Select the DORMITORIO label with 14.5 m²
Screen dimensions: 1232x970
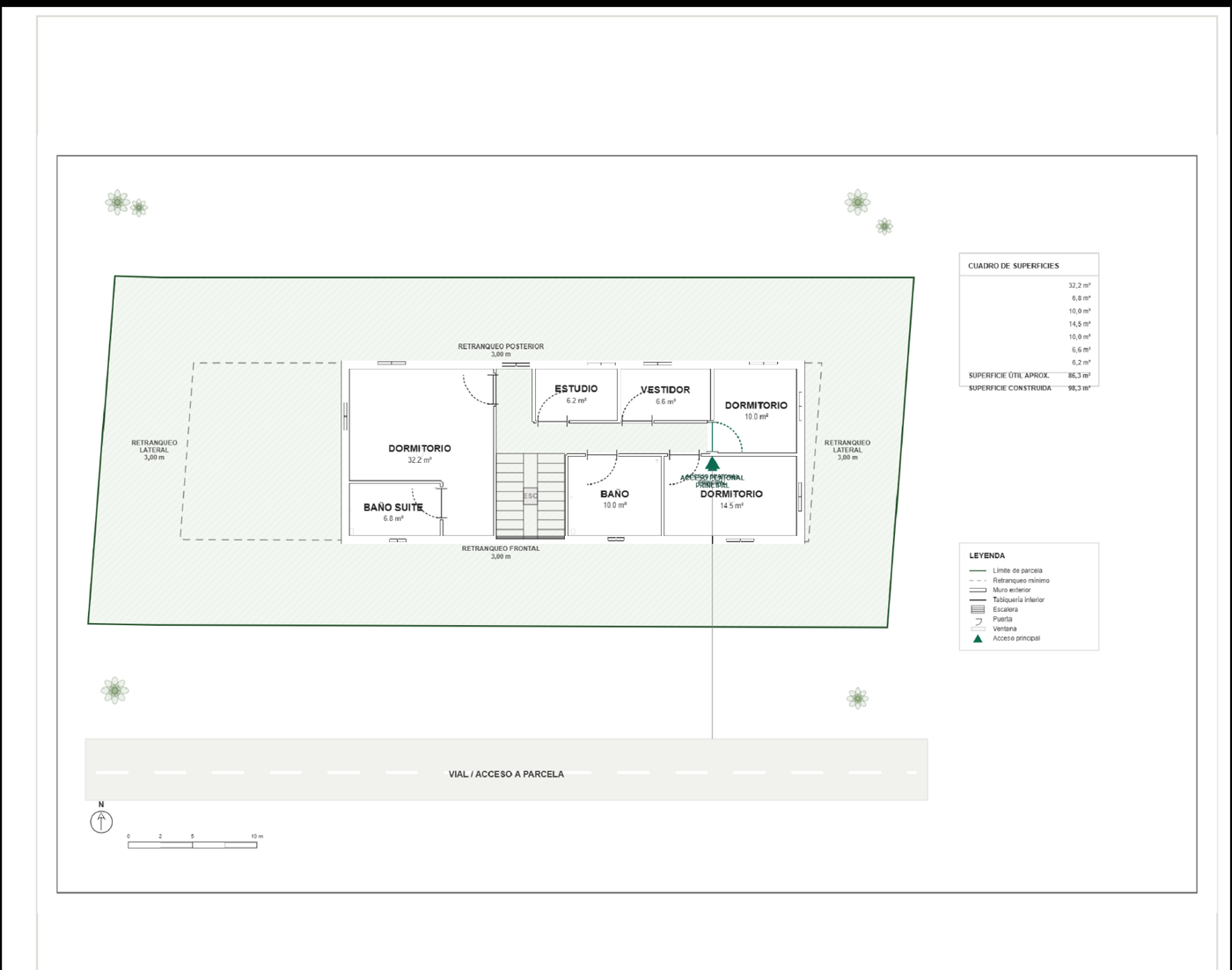[x=731, y=494]
